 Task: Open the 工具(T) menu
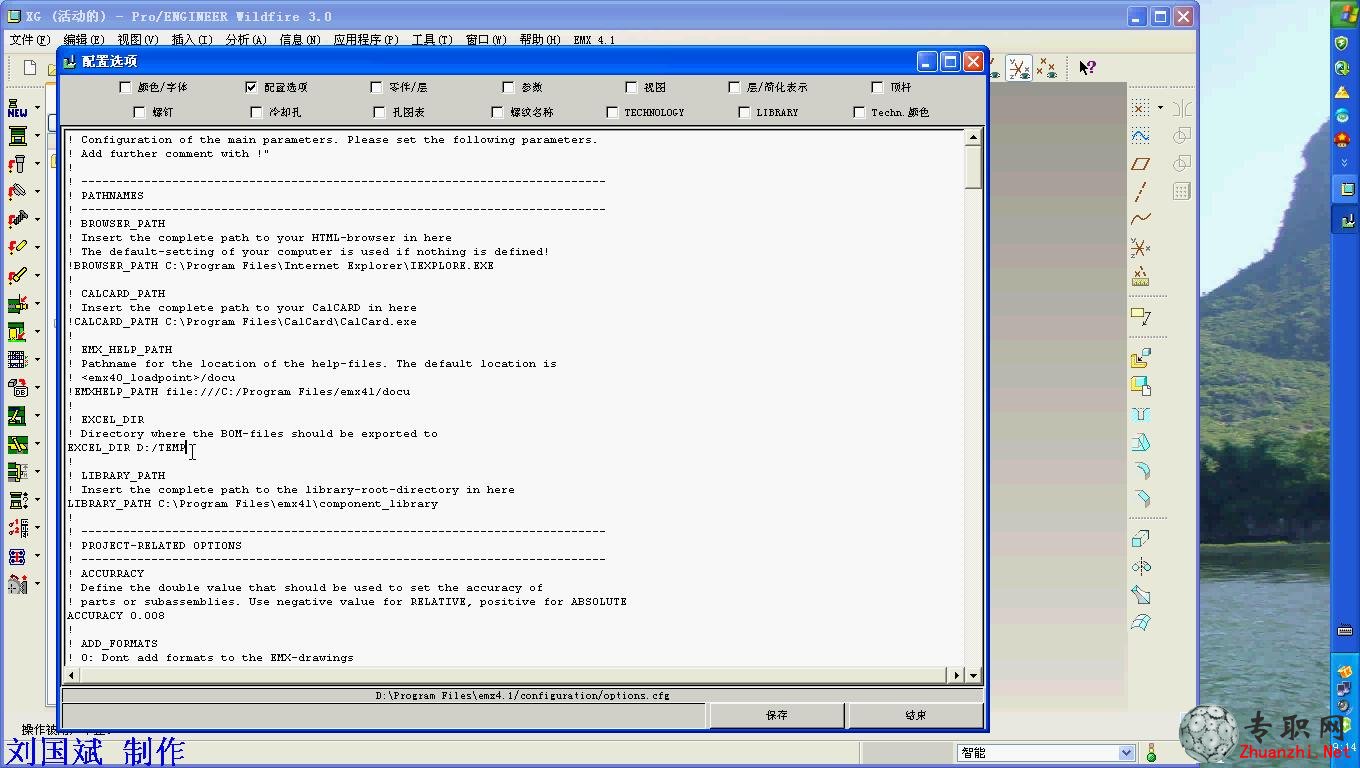(x=431, y=40)
